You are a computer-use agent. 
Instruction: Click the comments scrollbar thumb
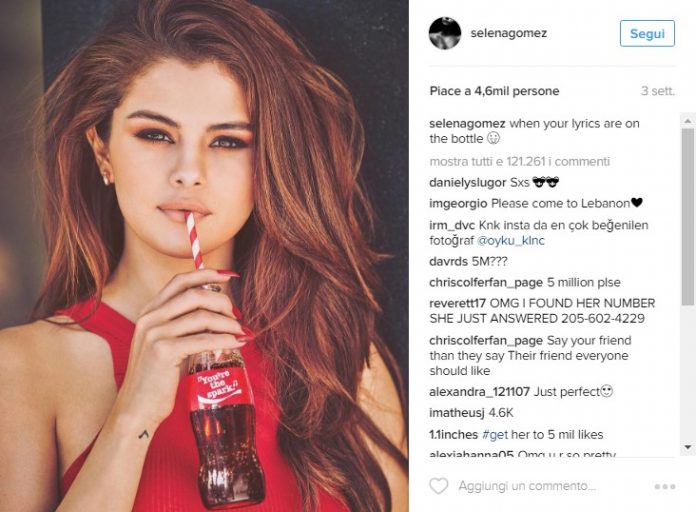[x=688, y=216]
